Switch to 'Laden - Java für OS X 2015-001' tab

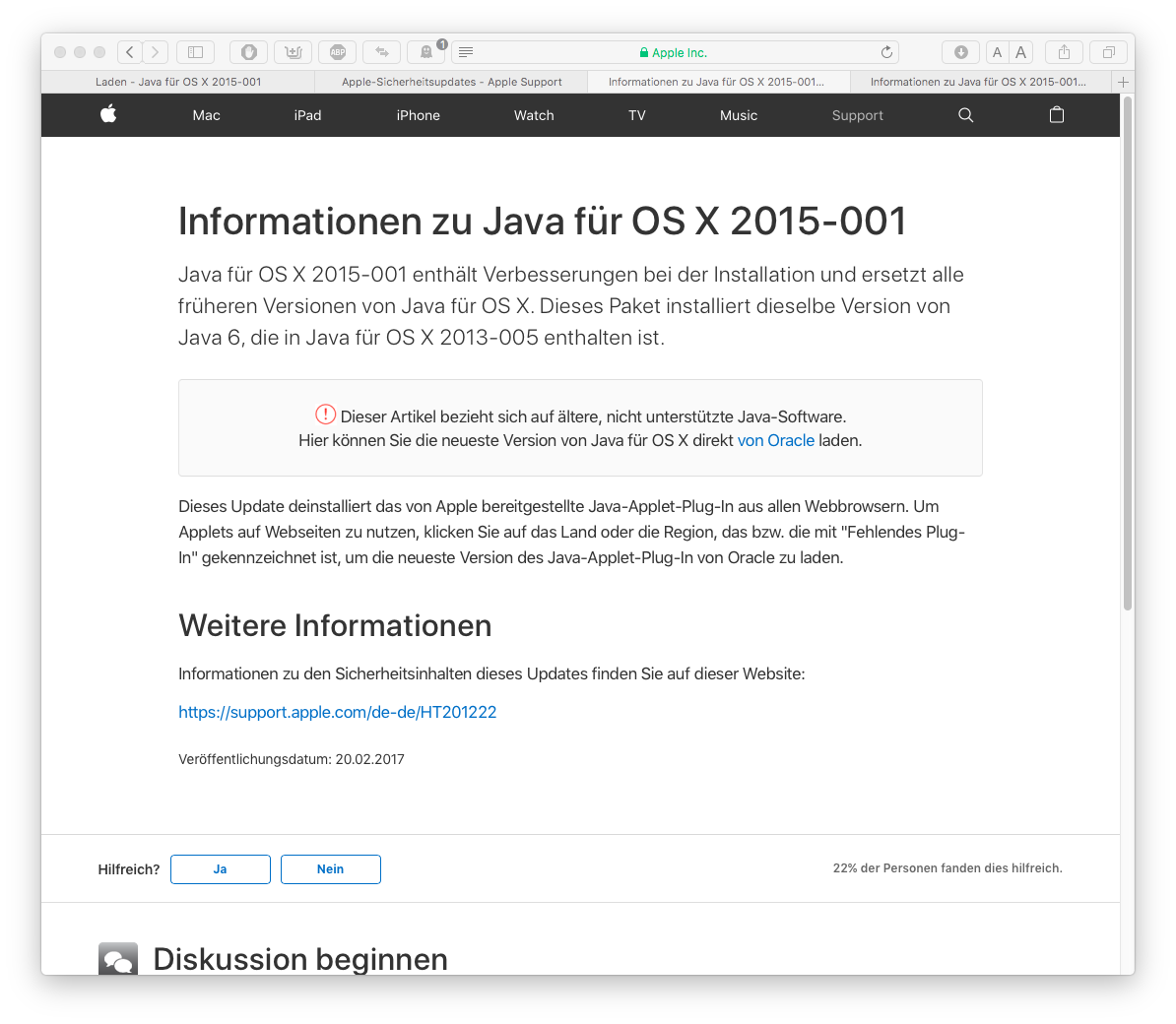click(x=178, y=82)
